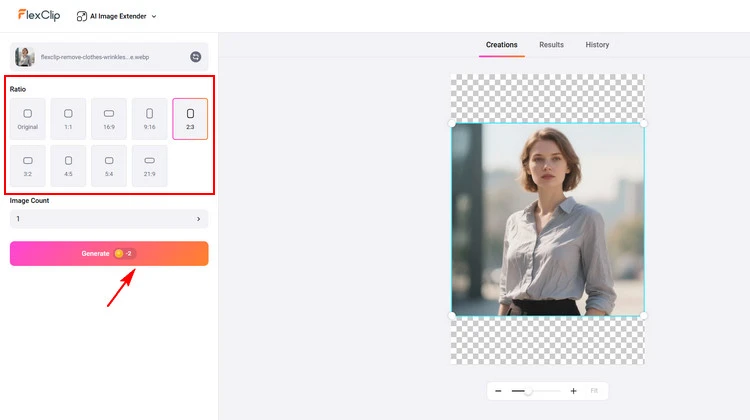
Task: Click the bottom-right resize handle of image
Action: tap(644, 316)
